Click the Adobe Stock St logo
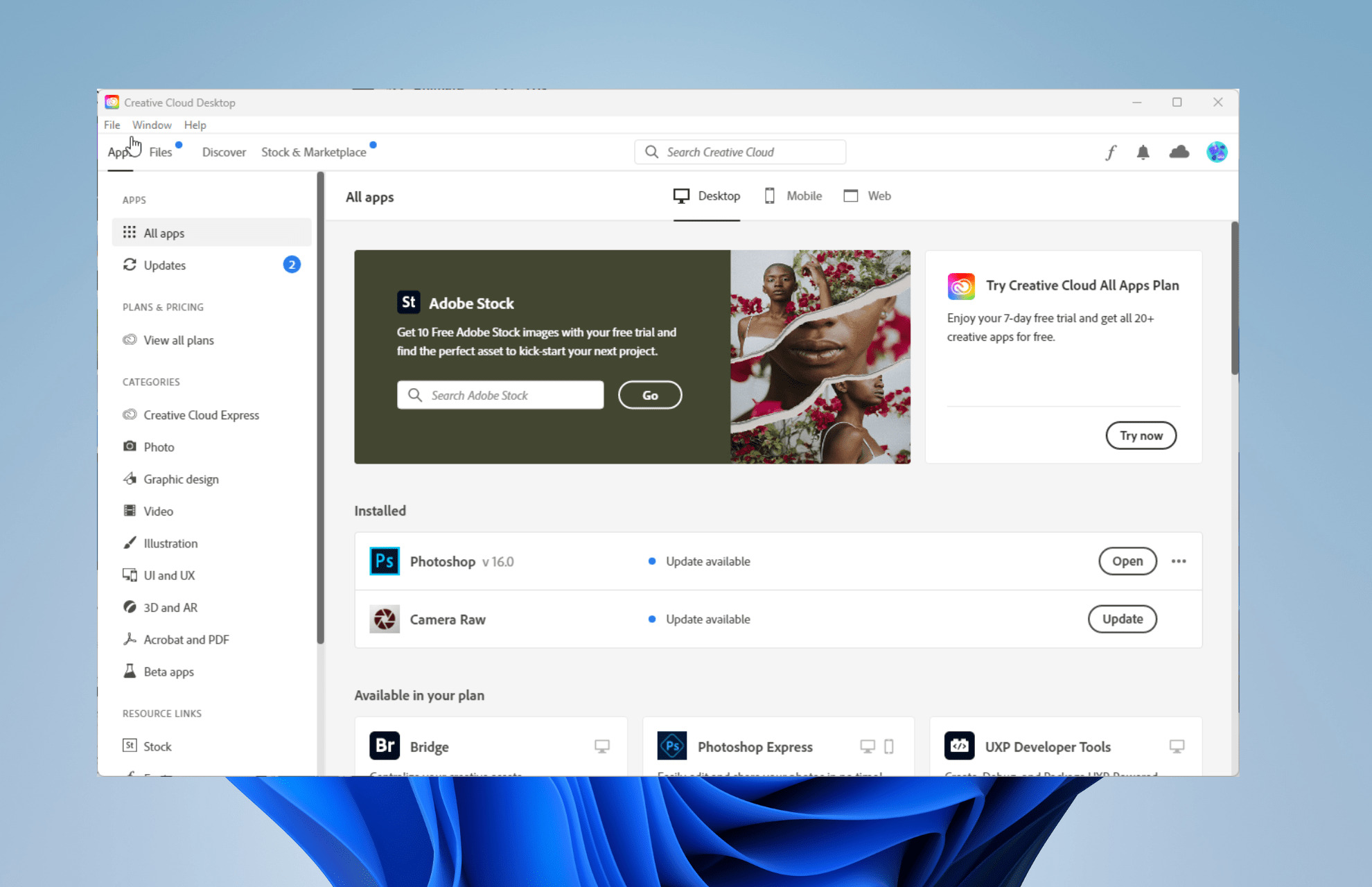1372x887 pixels. tap(409, 302)
